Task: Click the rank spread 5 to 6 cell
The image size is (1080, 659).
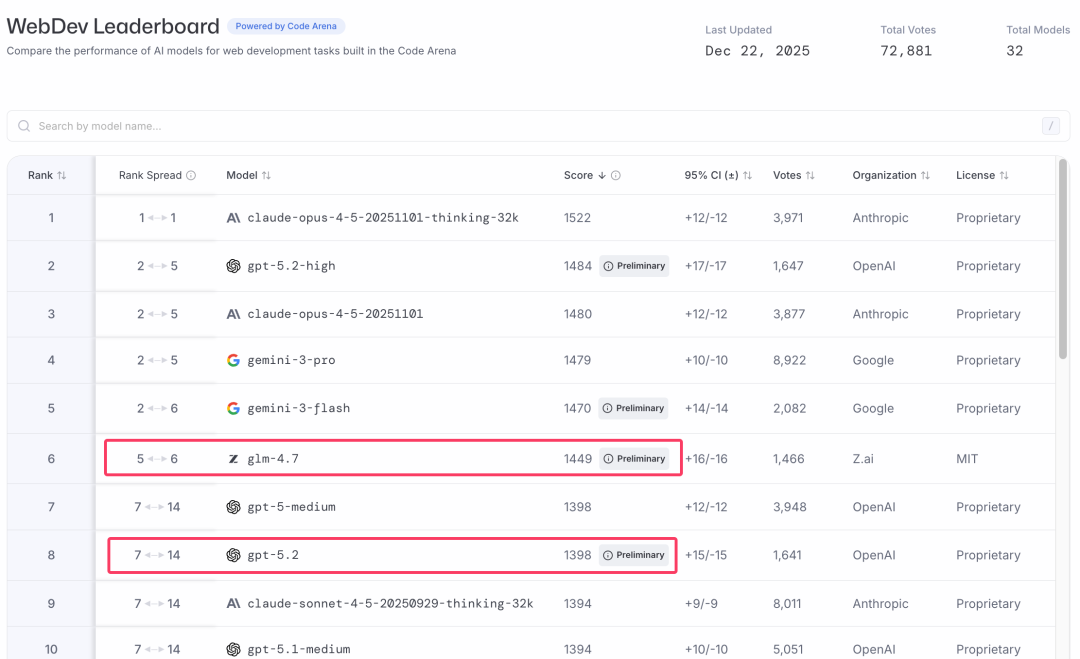Action: (x=157, y=459)
